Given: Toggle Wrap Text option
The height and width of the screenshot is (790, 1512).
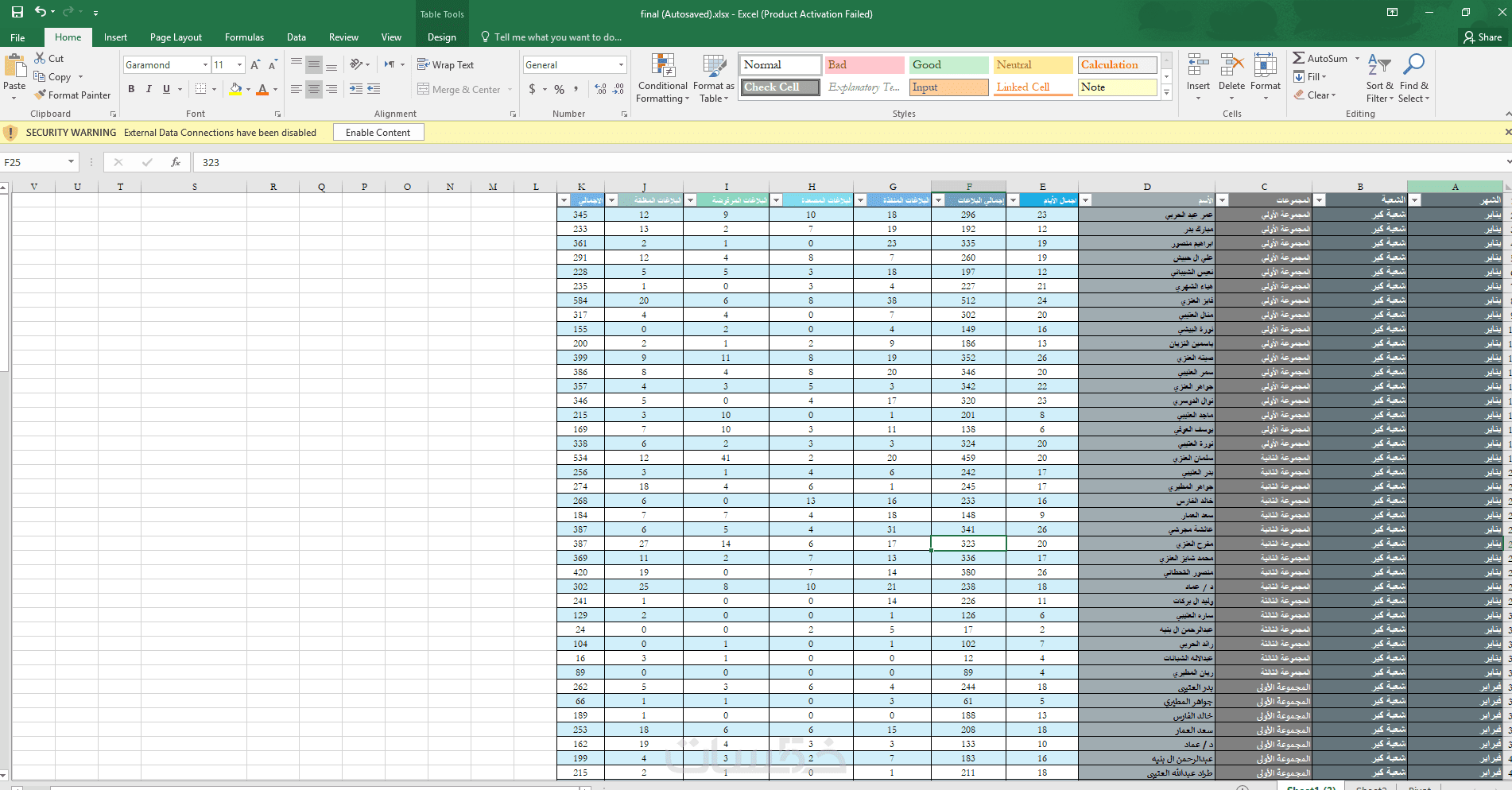Looking at the screenshot, I should coord(446,65).
